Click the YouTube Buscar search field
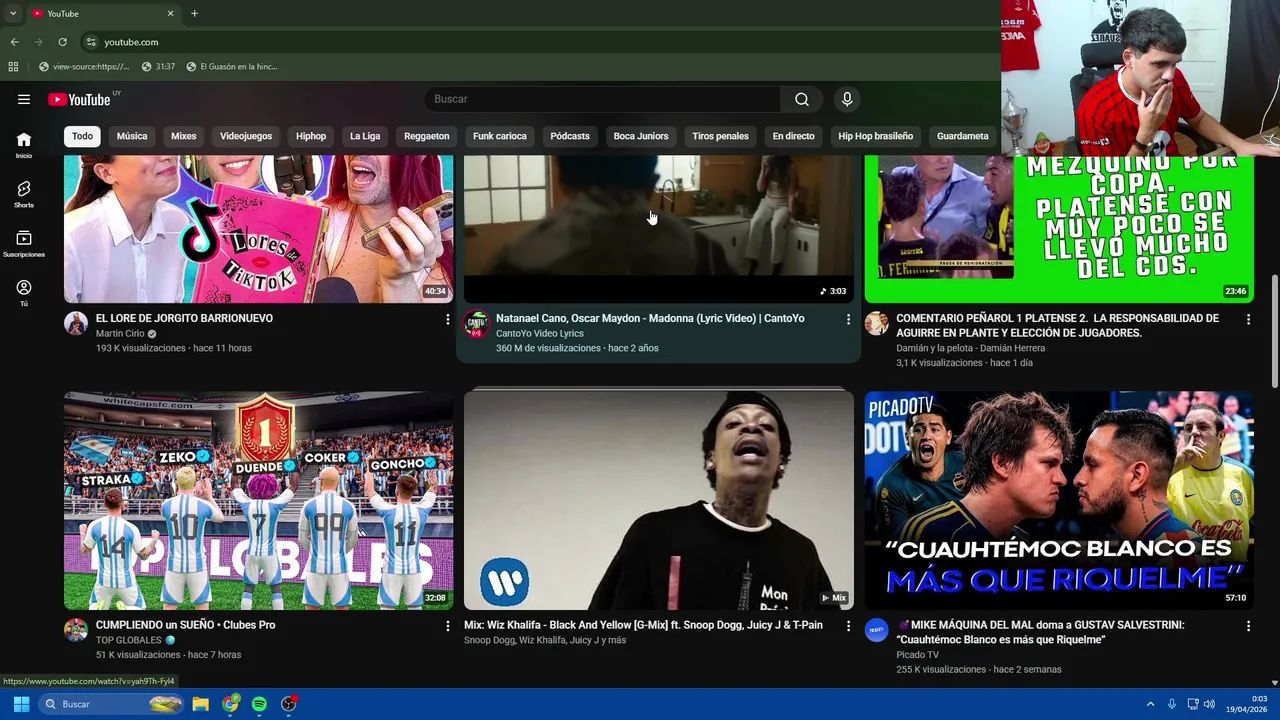Image resolution: width=1280 pixels, height=720 pixels. [x=604, y=99]
